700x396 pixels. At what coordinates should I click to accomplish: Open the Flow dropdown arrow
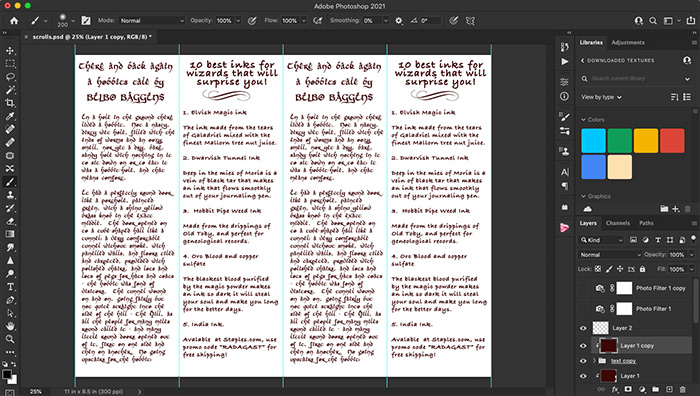tap(304, 21)
